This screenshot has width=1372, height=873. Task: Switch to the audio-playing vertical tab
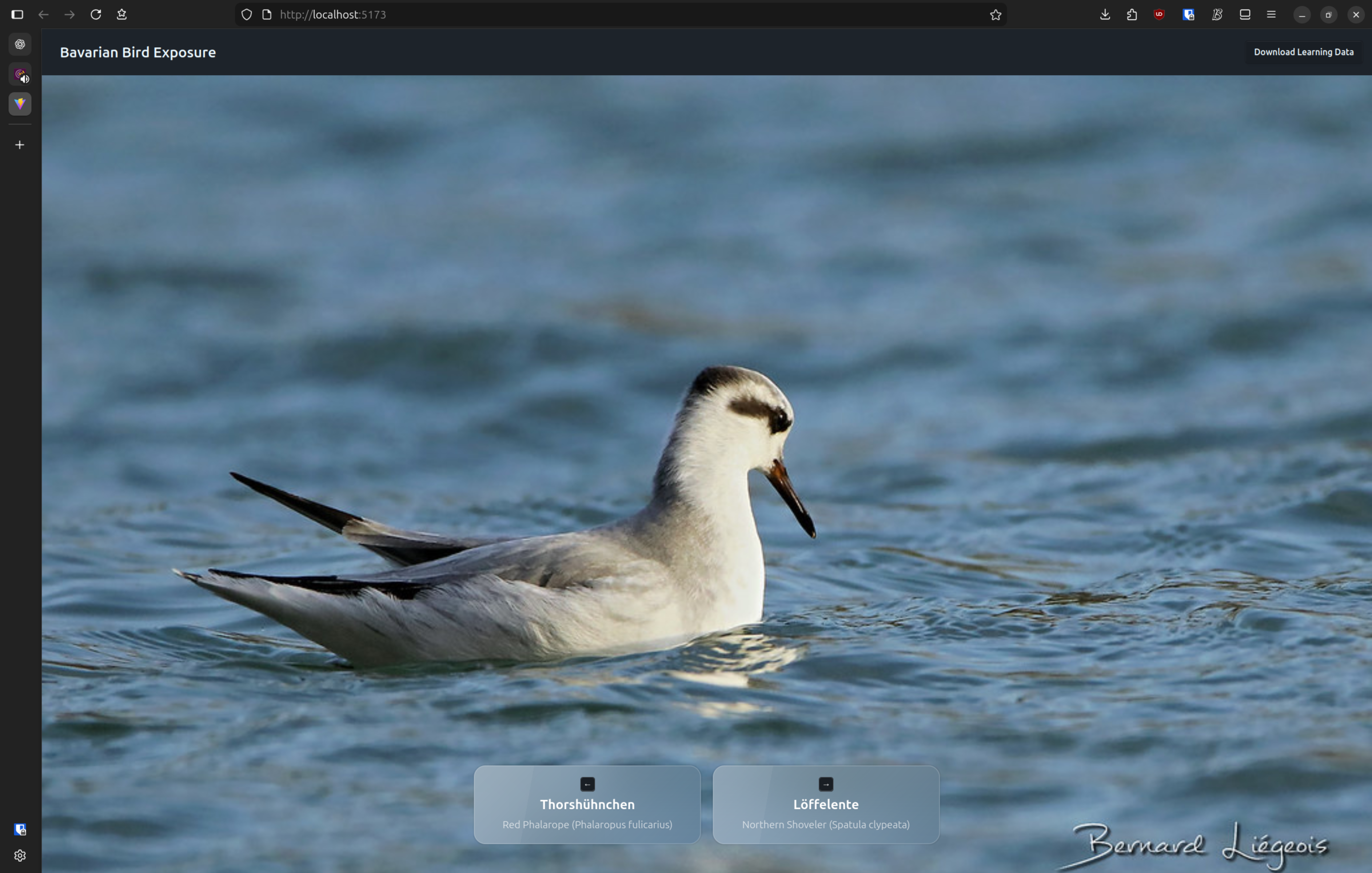[x=20, y=75]
